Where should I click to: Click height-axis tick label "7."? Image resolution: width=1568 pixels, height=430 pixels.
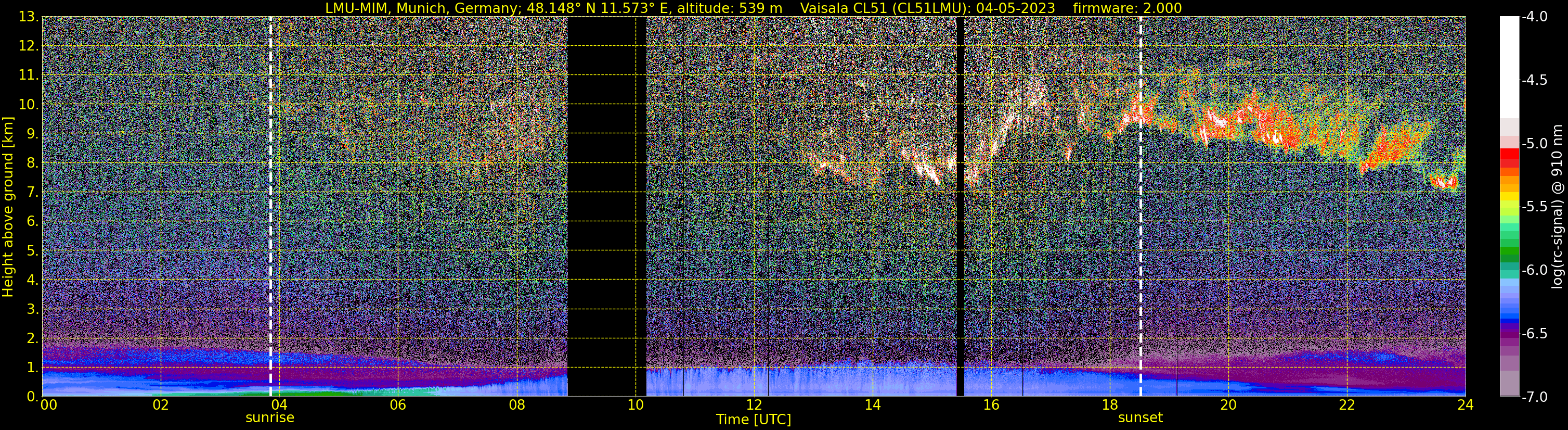click(32, 192)
